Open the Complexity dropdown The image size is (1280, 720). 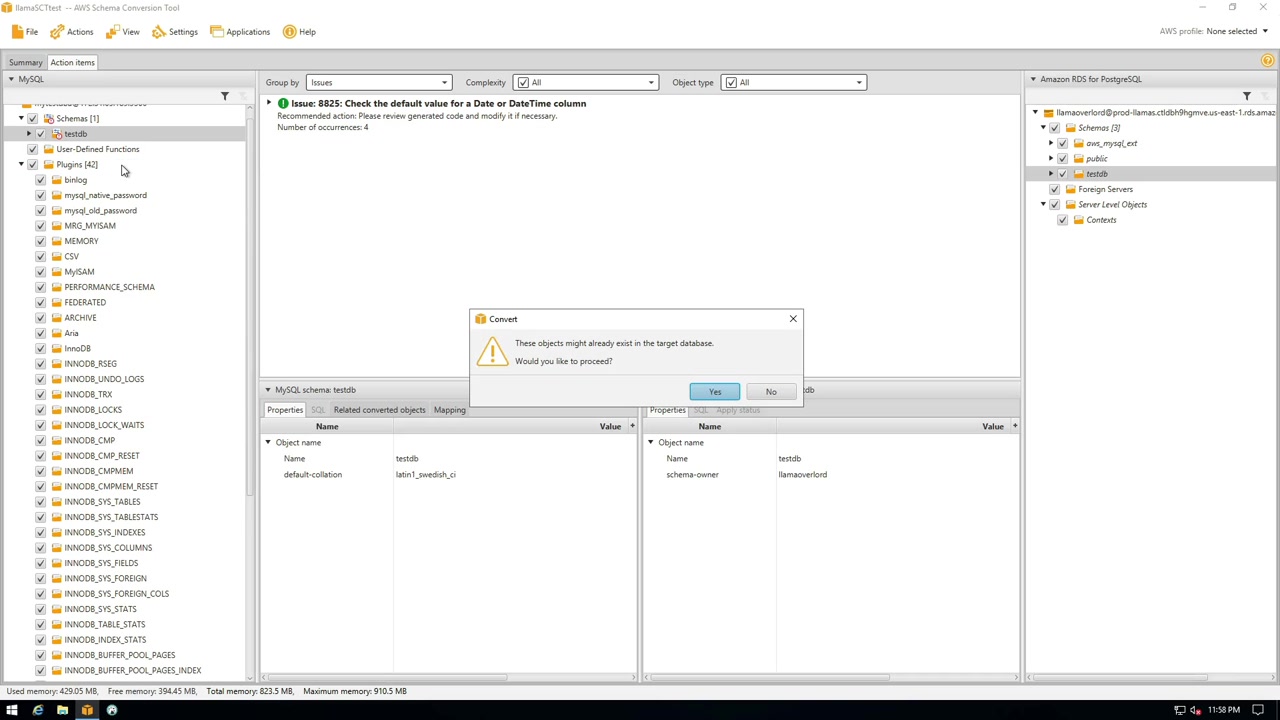point(585,82)
